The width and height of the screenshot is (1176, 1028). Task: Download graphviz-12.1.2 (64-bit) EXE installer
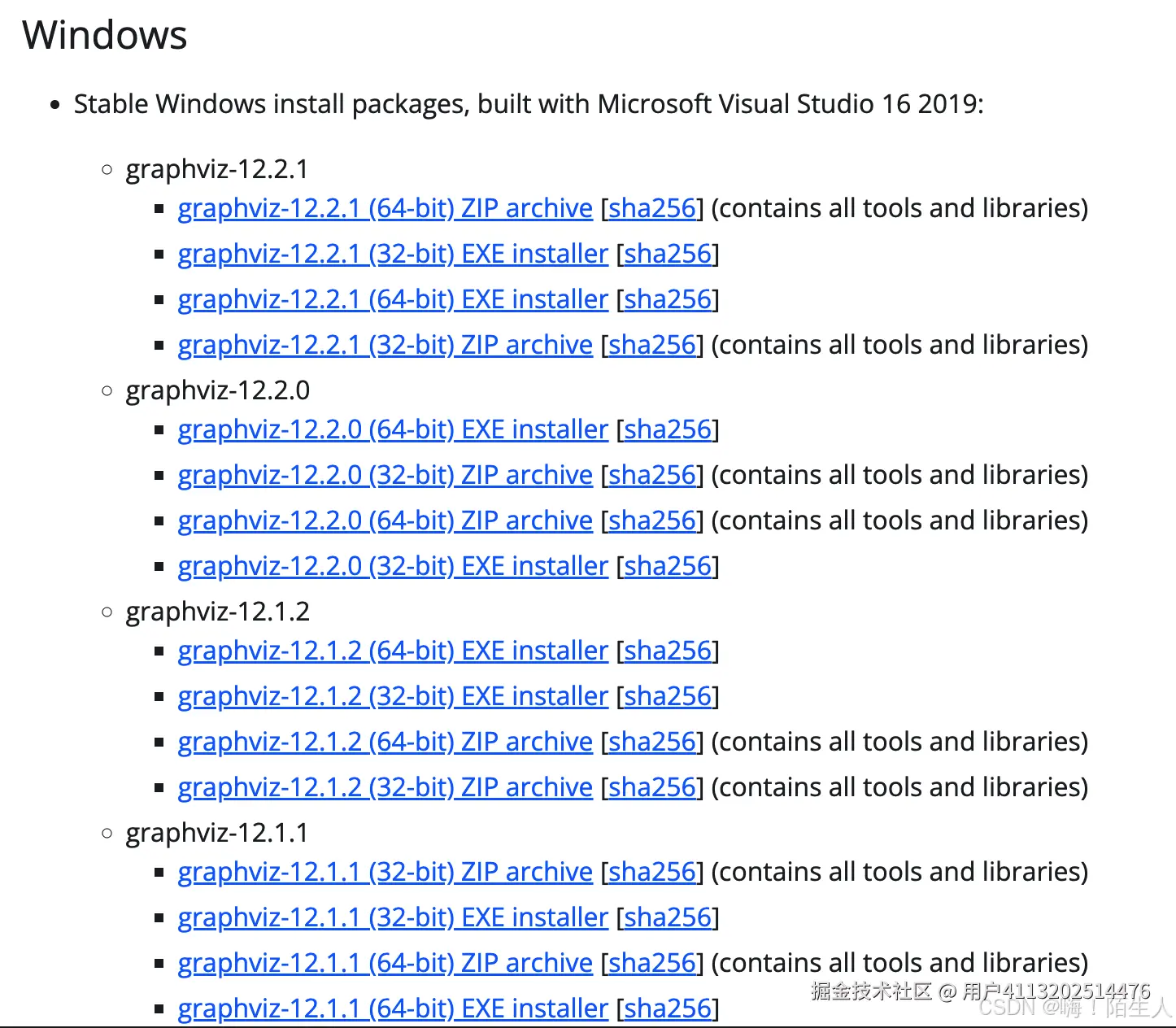coord(393,651)
